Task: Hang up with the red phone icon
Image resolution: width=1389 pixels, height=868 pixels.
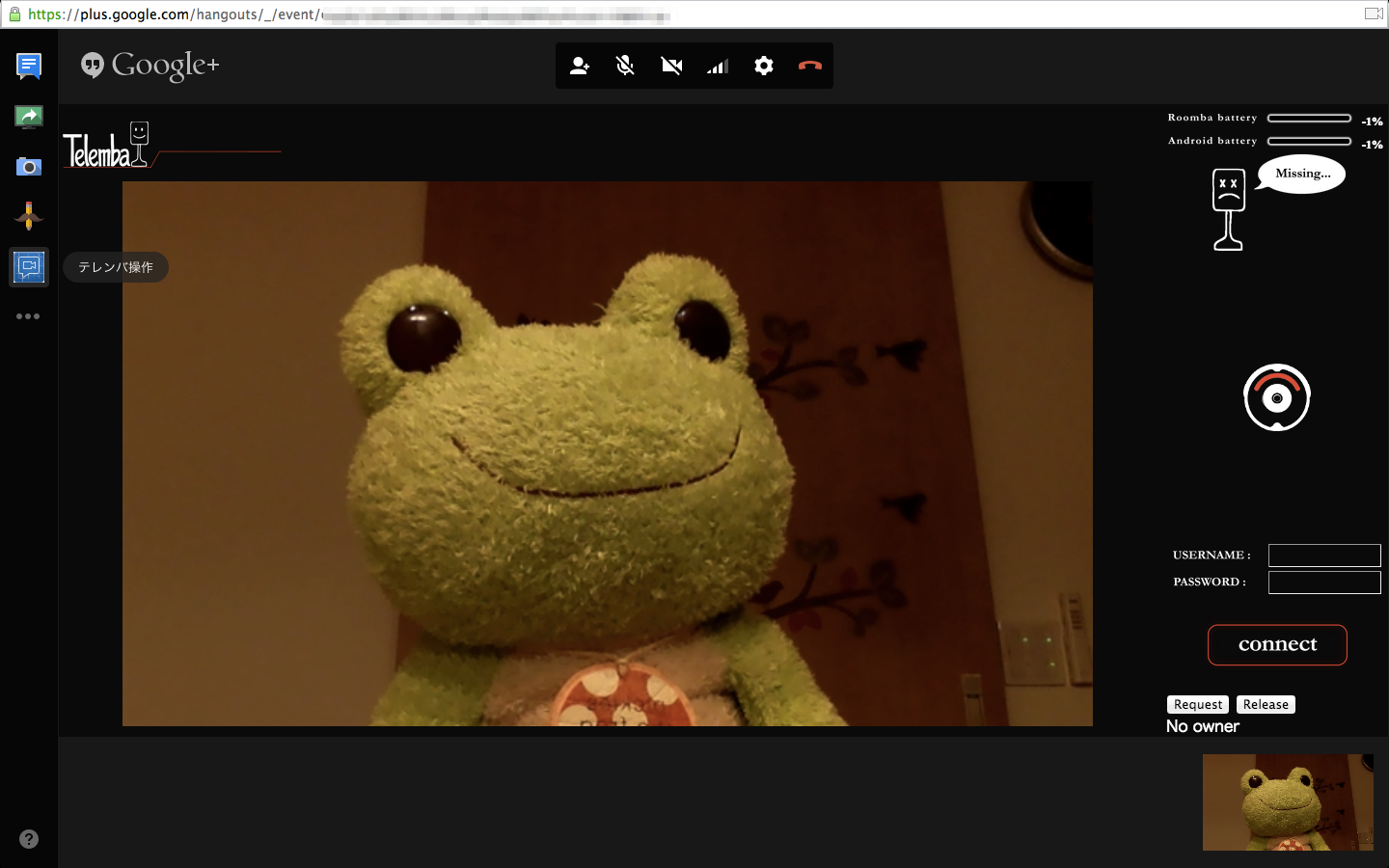Action: pos(810,66)
